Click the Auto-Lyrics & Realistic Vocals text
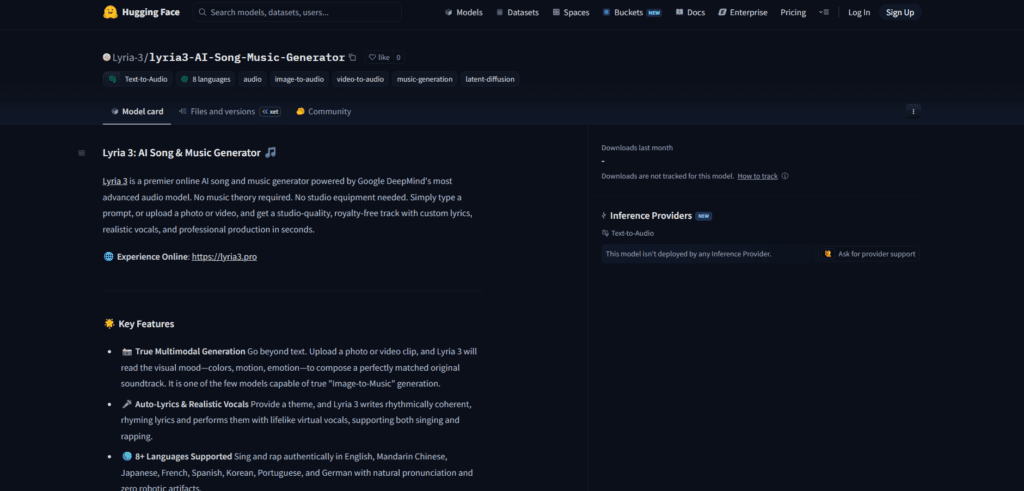This screenshot has height=491, width=1024. point(191,404)
